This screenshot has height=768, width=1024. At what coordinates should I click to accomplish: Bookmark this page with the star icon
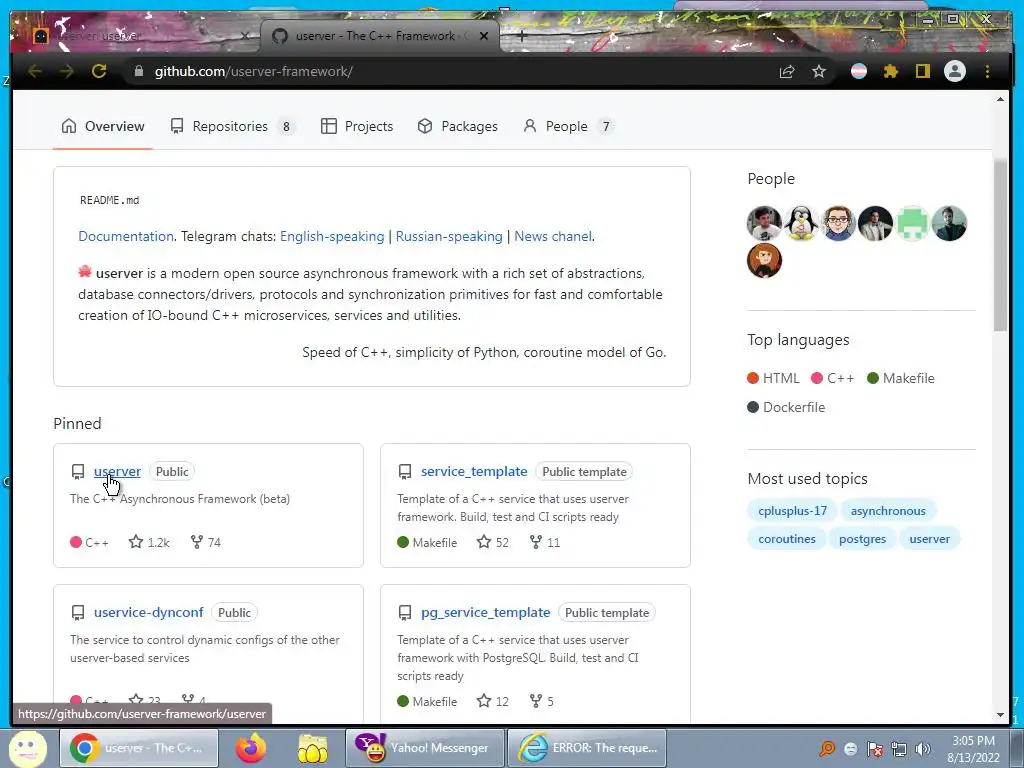(819, 71)
